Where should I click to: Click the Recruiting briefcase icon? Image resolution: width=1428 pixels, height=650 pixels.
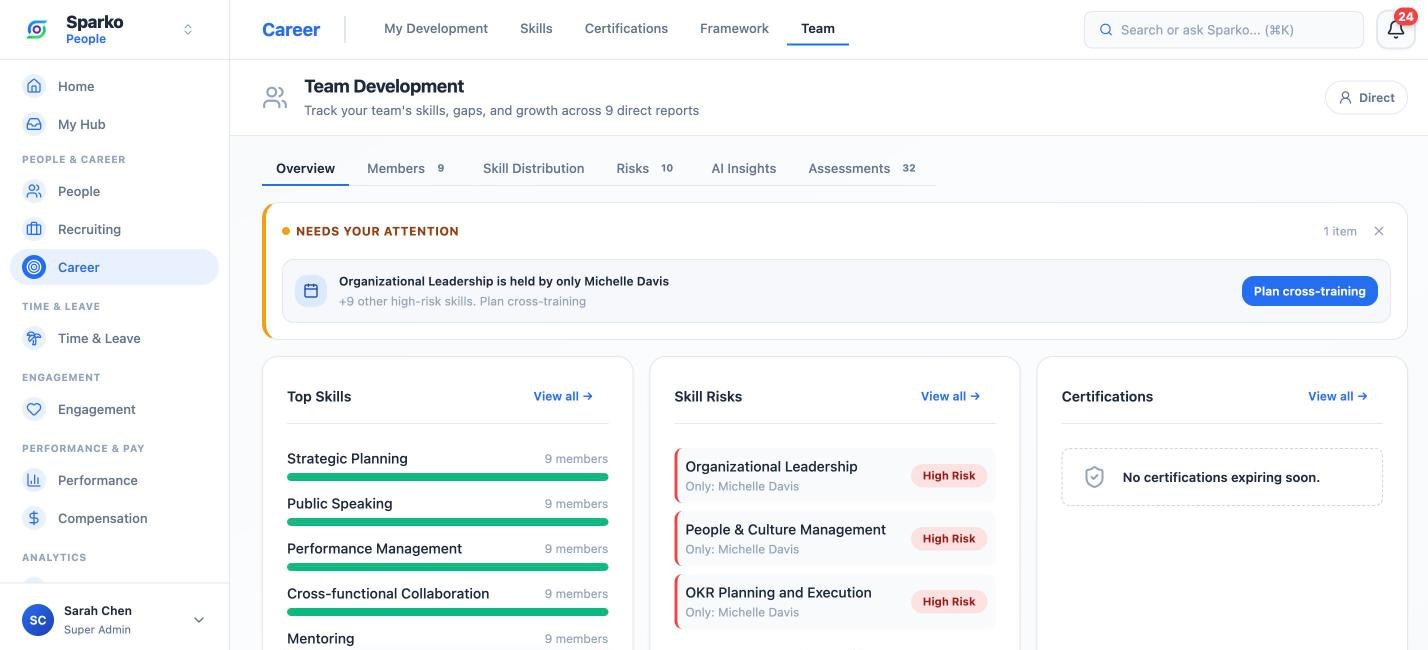(34, 229)
